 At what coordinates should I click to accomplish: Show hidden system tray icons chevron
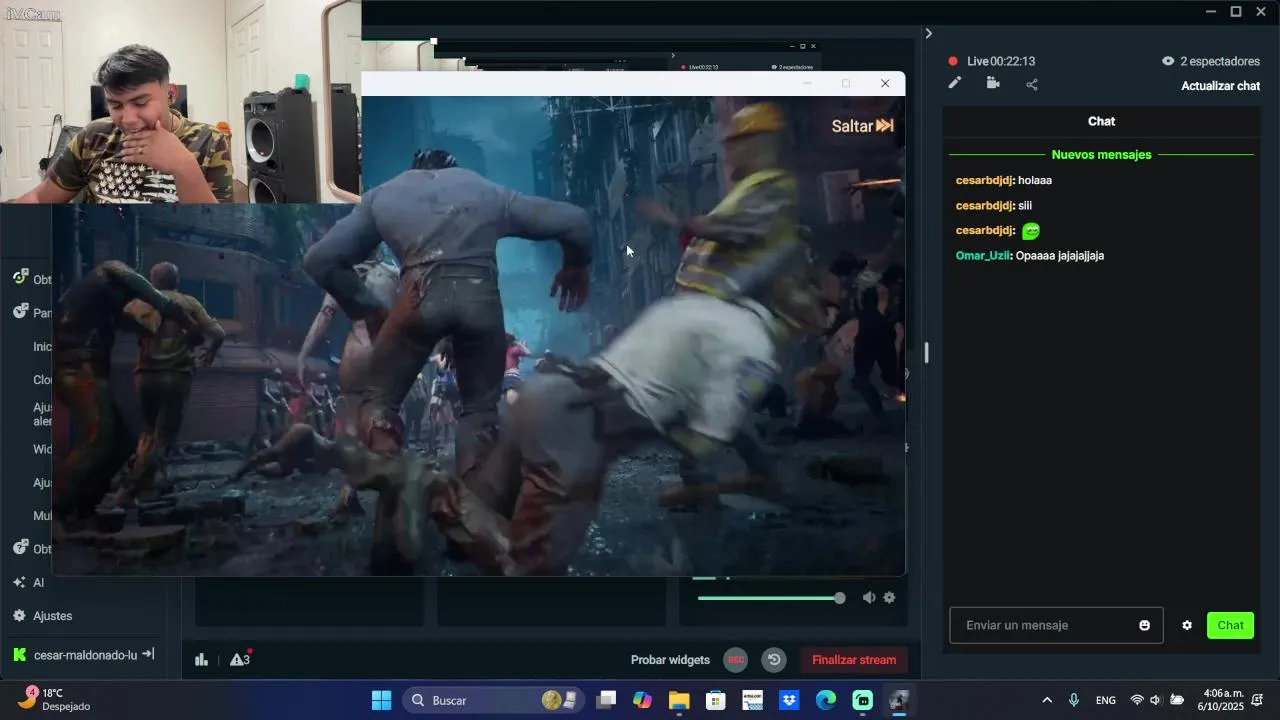point(1047,700)
